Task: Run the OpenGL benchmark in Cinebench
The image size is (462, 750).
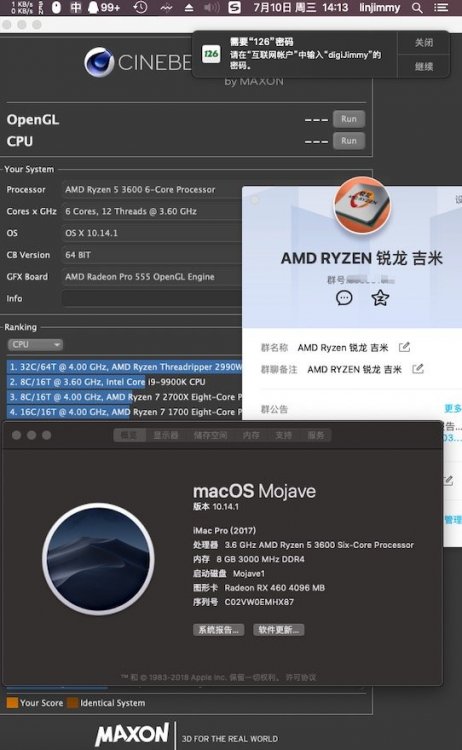Action: click(349, 119)
